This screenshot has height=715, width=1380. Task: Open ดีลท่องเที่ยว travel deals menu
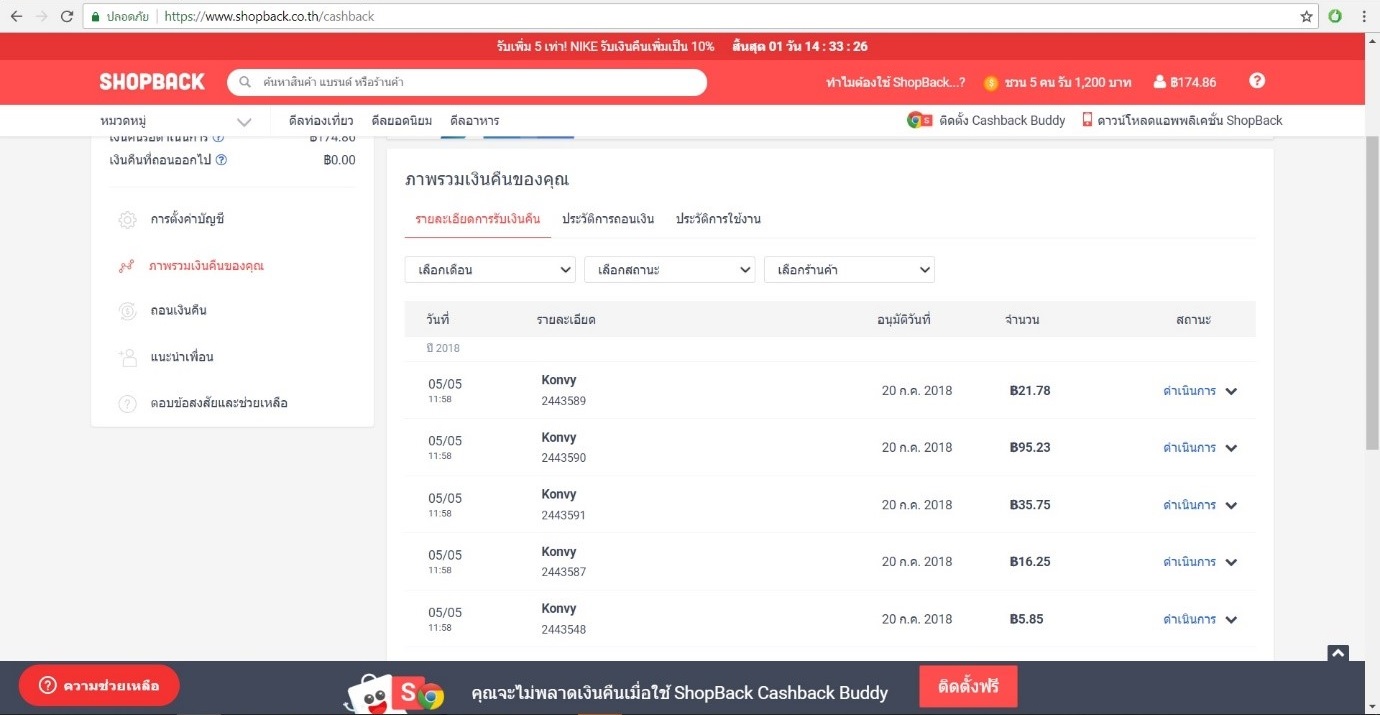[x=321, y=120]
